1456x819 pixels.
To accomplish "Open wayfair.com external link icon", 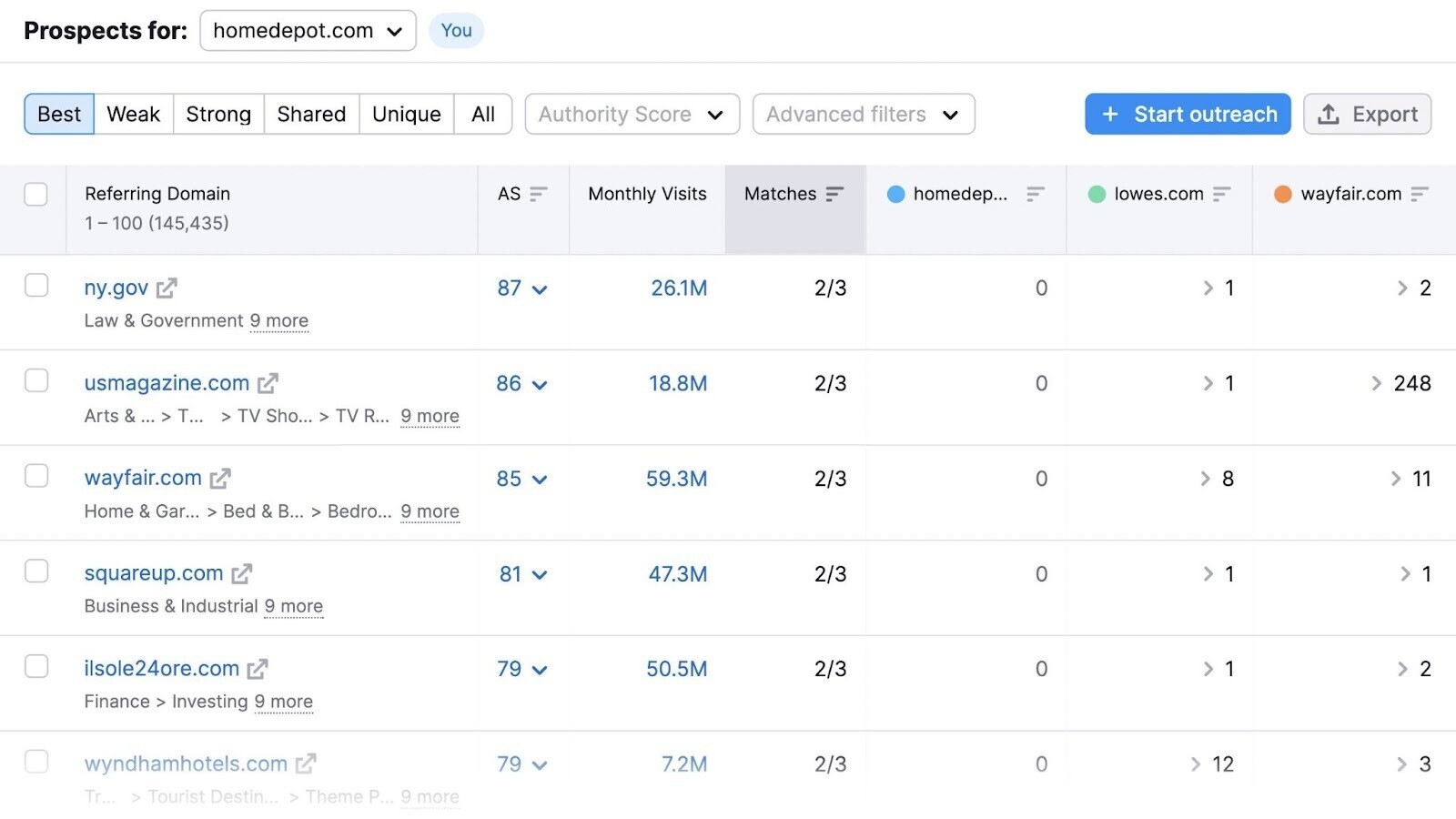I will [x=220, y=479].
